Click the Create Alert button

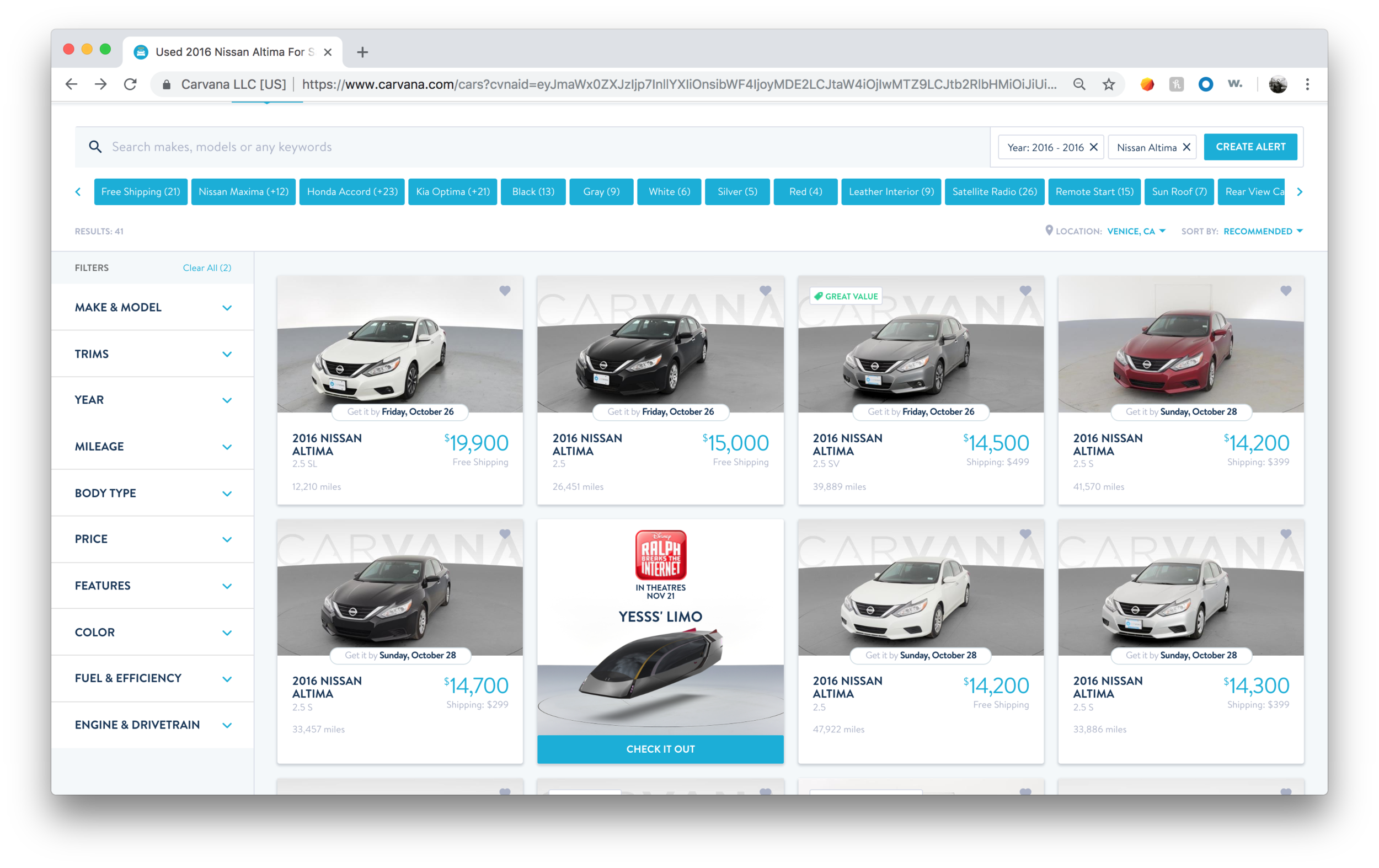click(1250, 147)
